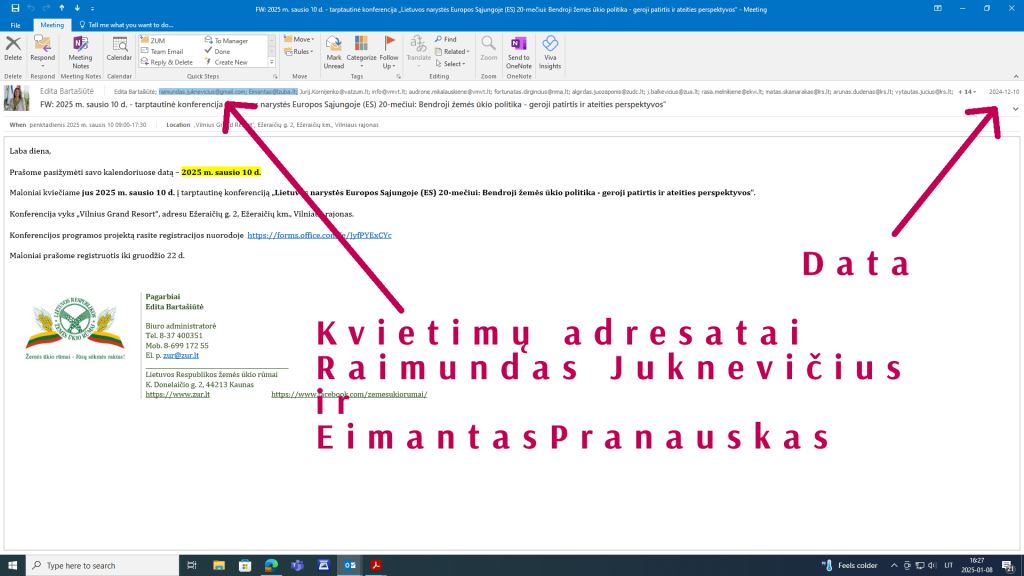The image size is (1024, 576).
Task: Click the Delete meeting icon
Action: (x=13, y=48)
